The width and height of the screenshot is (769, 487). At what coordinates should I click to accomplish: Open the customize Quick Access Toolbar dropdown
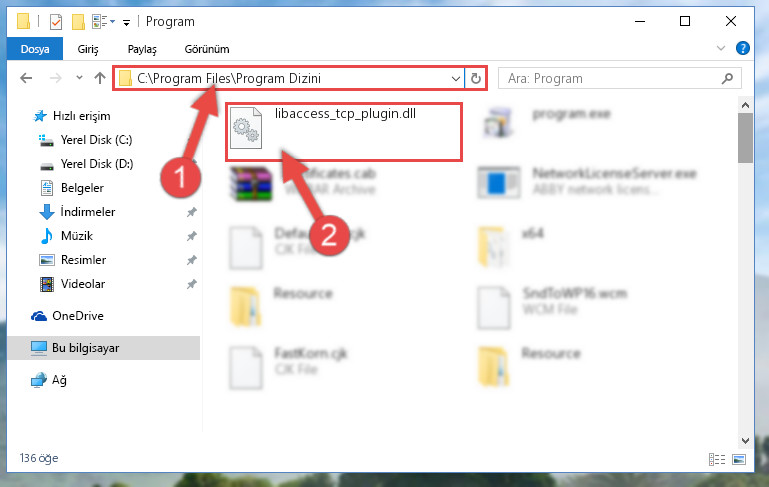[x=126, y=23]
